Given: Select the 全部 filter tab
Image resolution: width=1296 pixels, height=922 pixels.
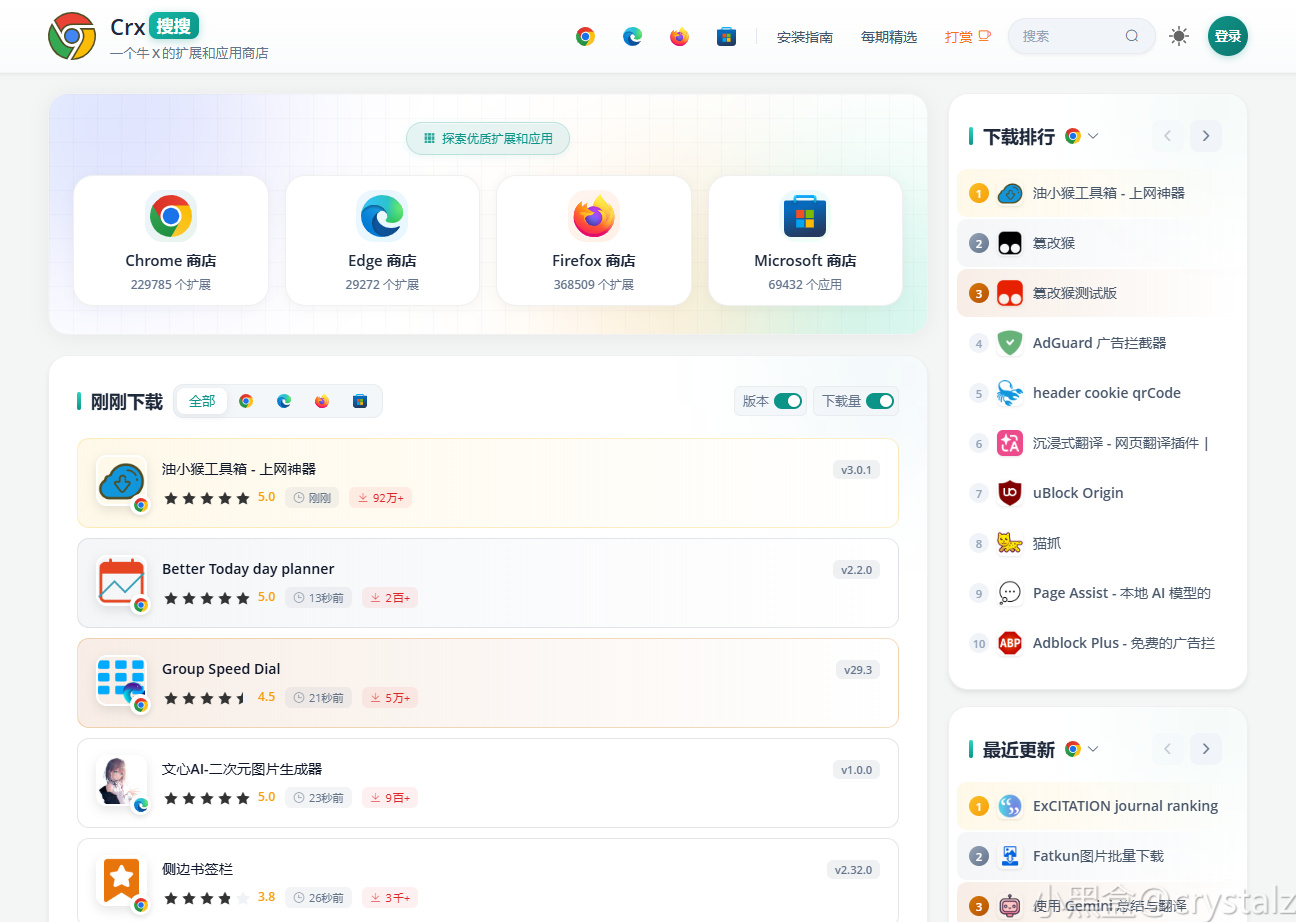Looking at the screenshot, I should click(202, 401).
